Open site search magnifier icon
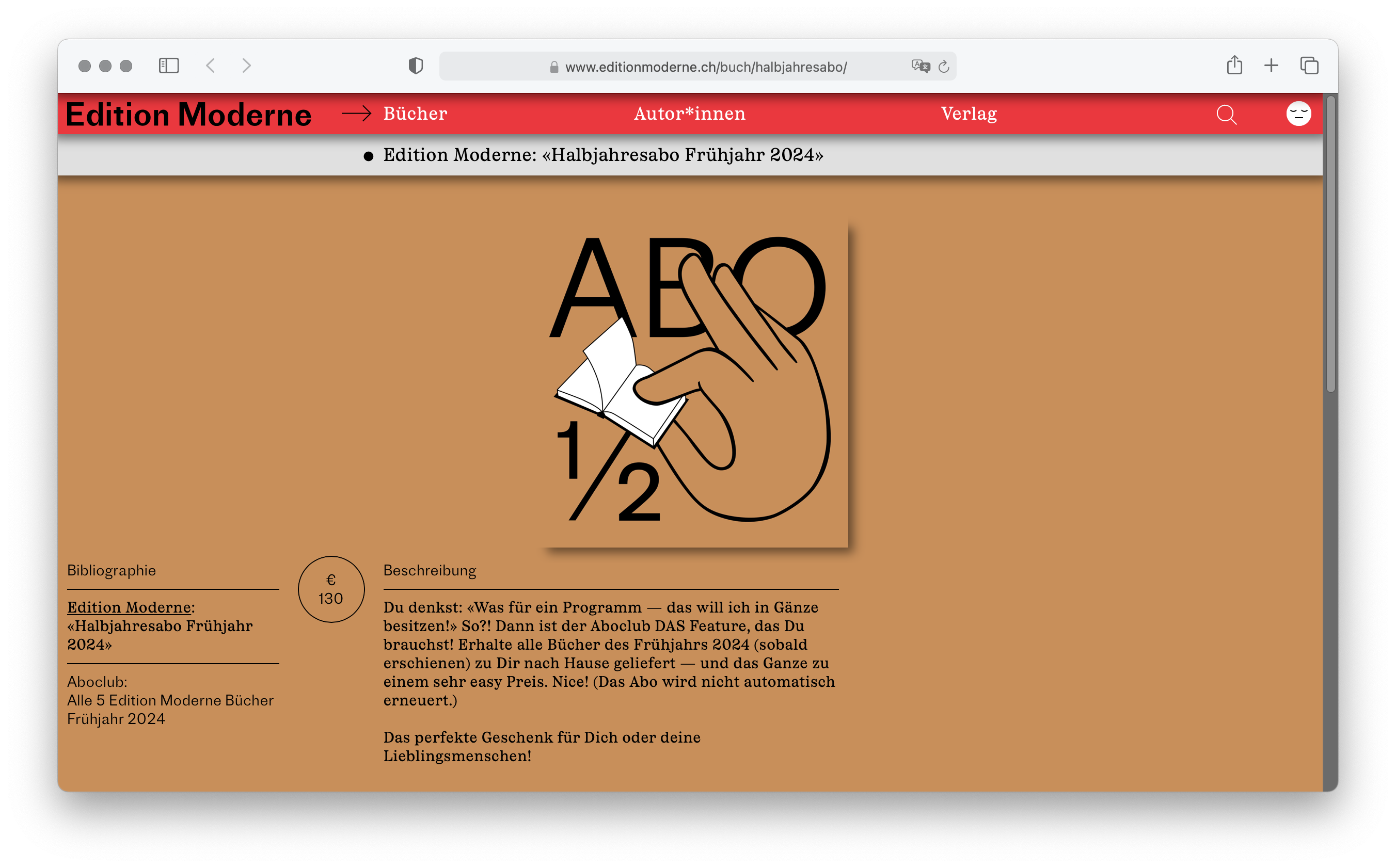1396x868 pixels. (1227, 114)
